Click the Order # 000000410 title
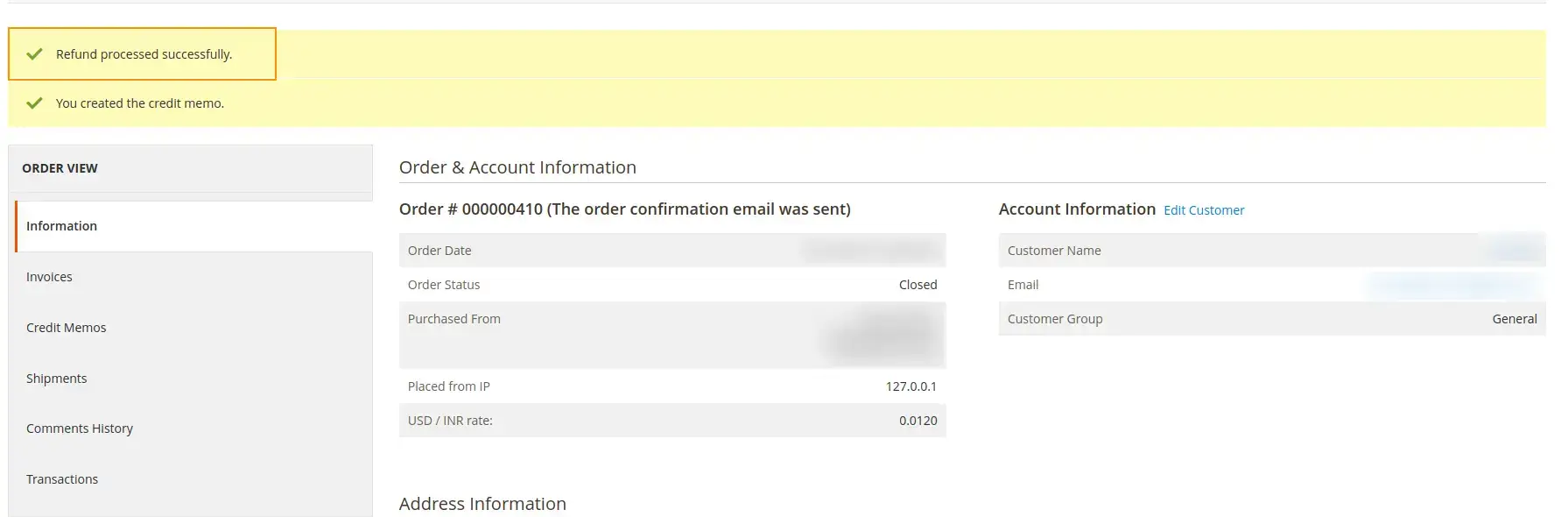This screenshot has width=1568, height=517. (624, 209)
